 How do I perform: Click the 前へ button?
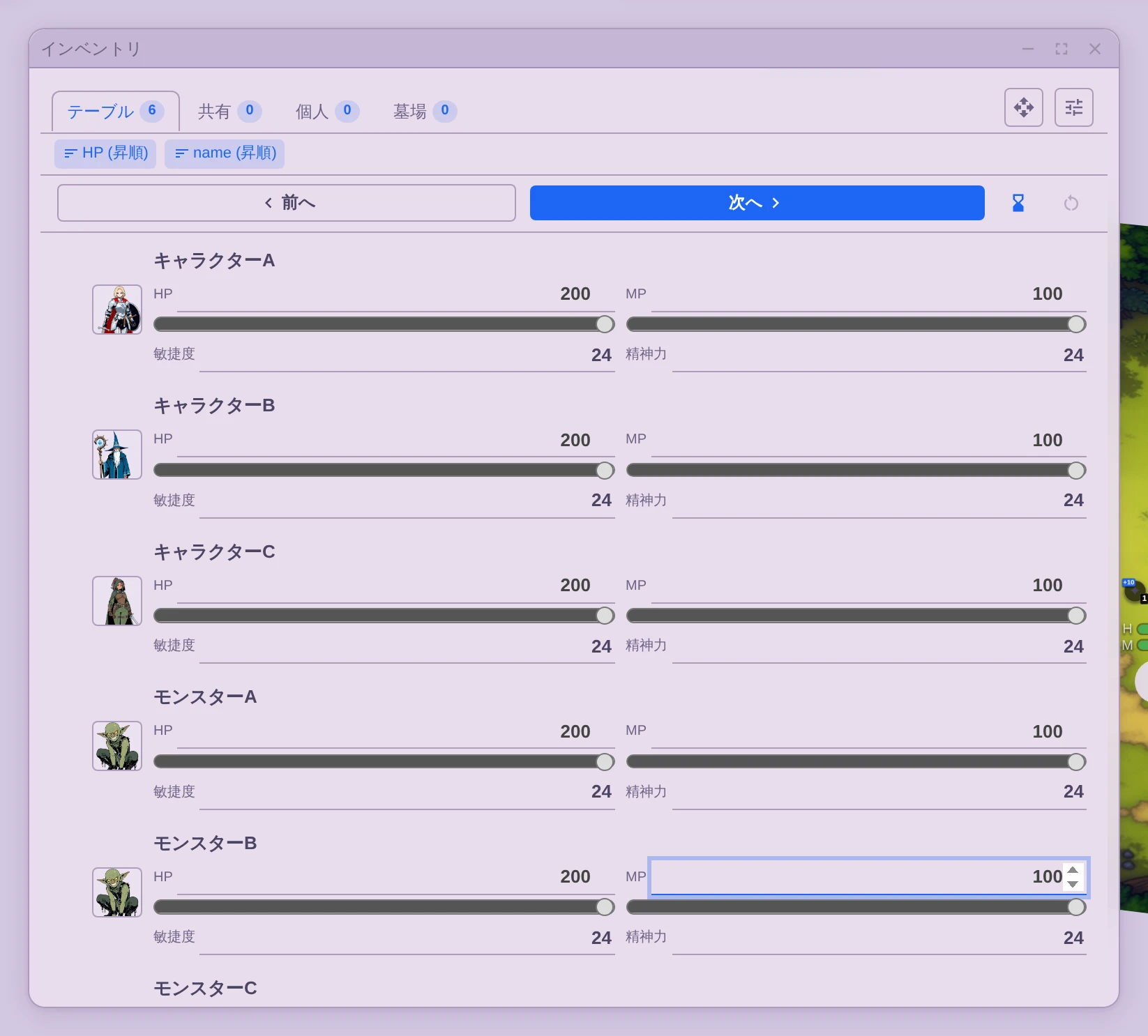[287, 203]
